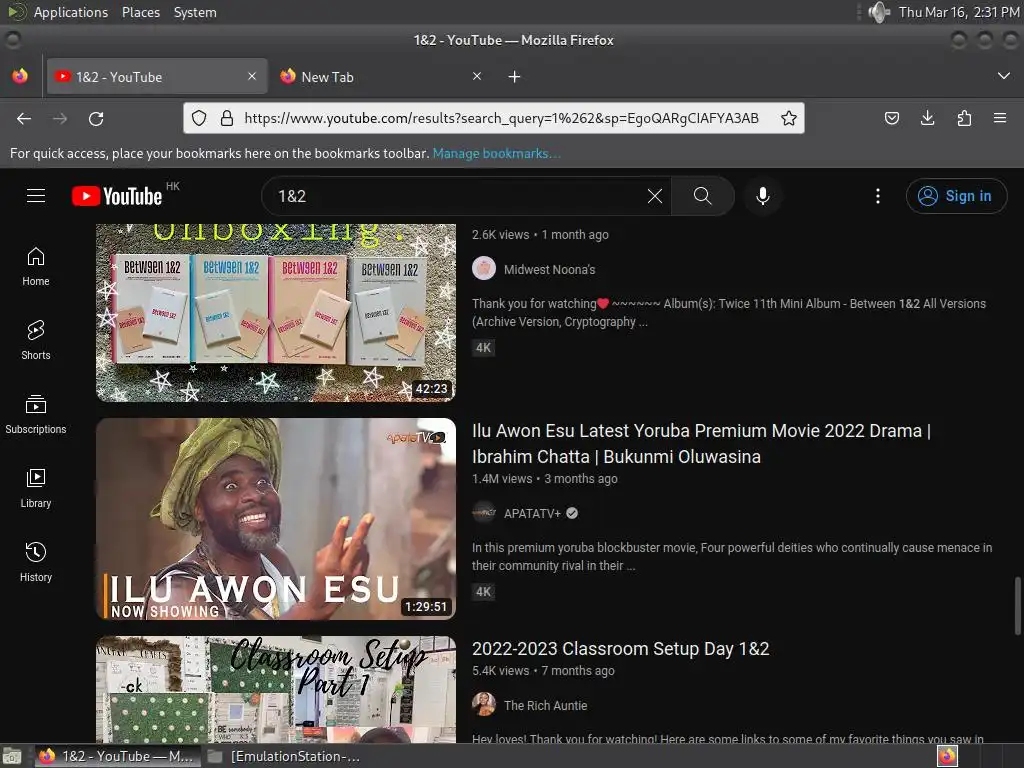1024x768 pixels.
Task: Open 2022-2023 Classroom Setup Day 1&2 title
Action: pos(620,648)
